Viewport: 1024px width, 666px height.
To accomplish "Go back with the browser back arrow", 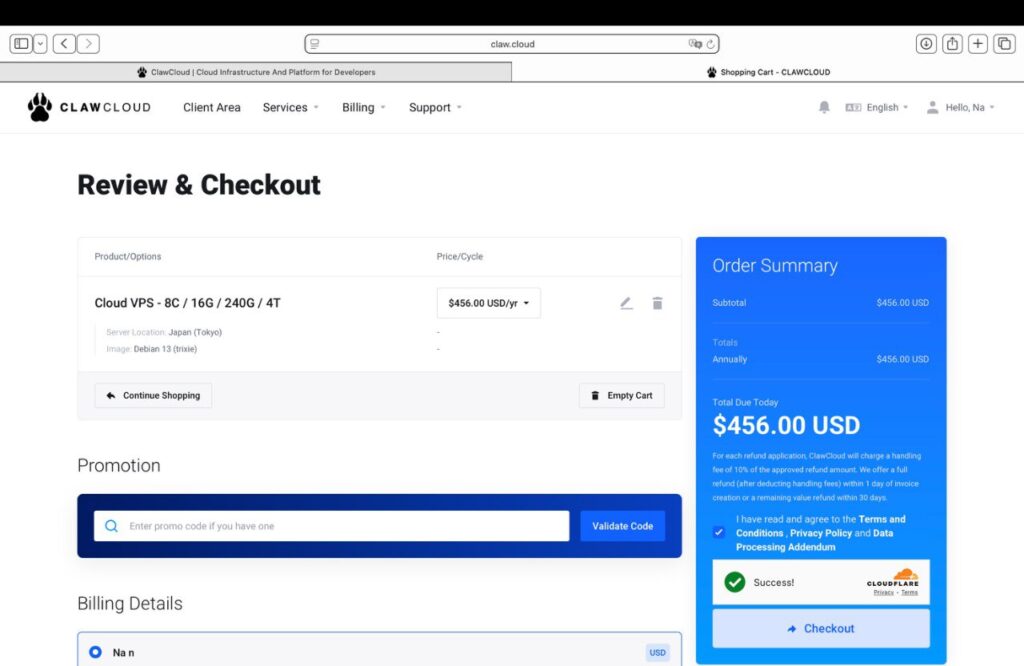I will (x=65, y=44).
